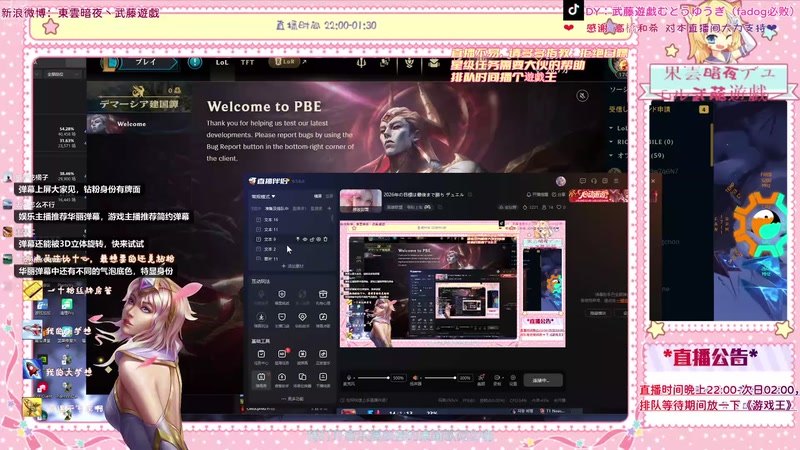
Task: Select the Welcome news item
Action: click(138, 124)
